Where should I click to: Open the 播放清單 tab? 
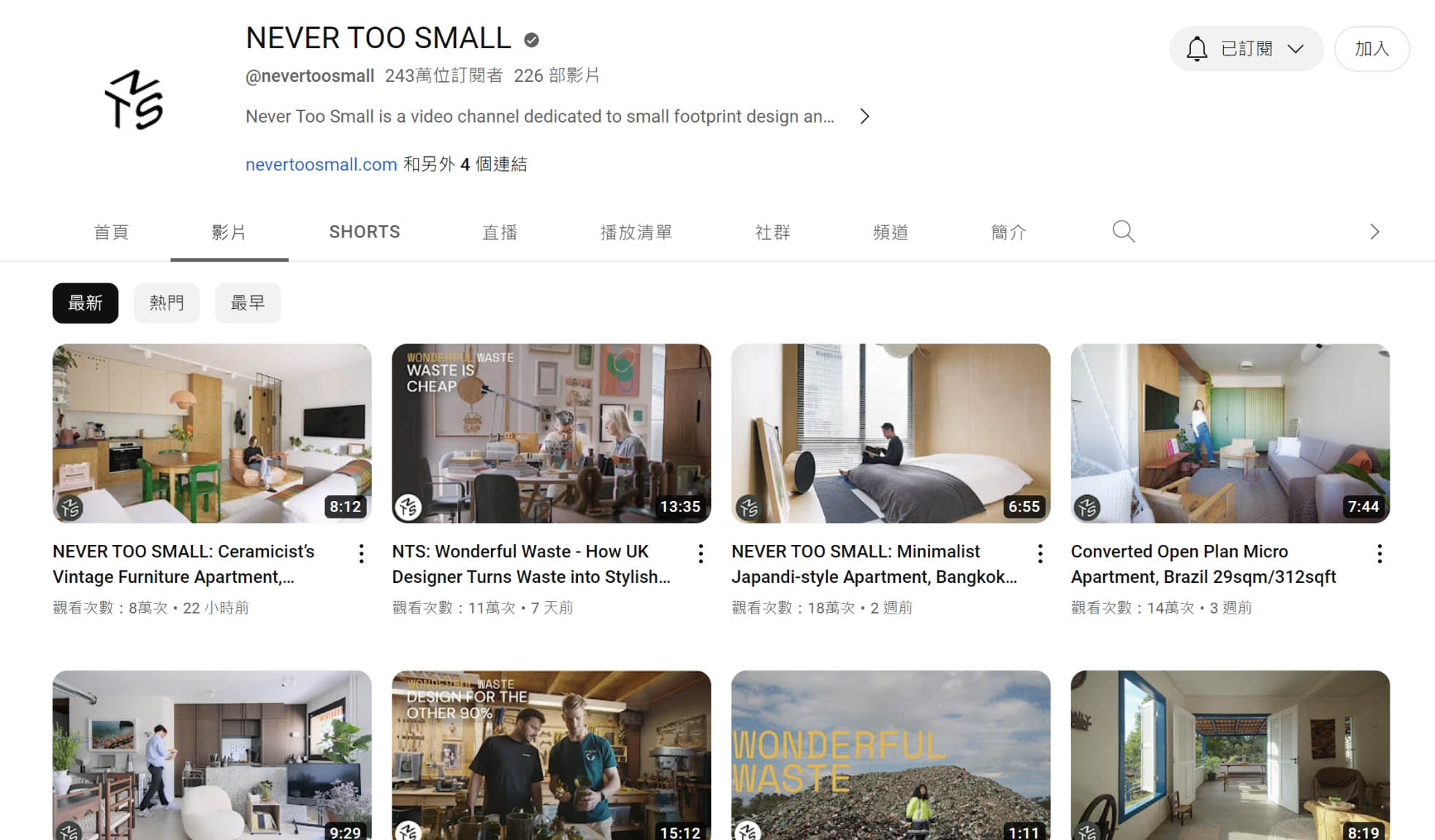(x=636, y=232)
